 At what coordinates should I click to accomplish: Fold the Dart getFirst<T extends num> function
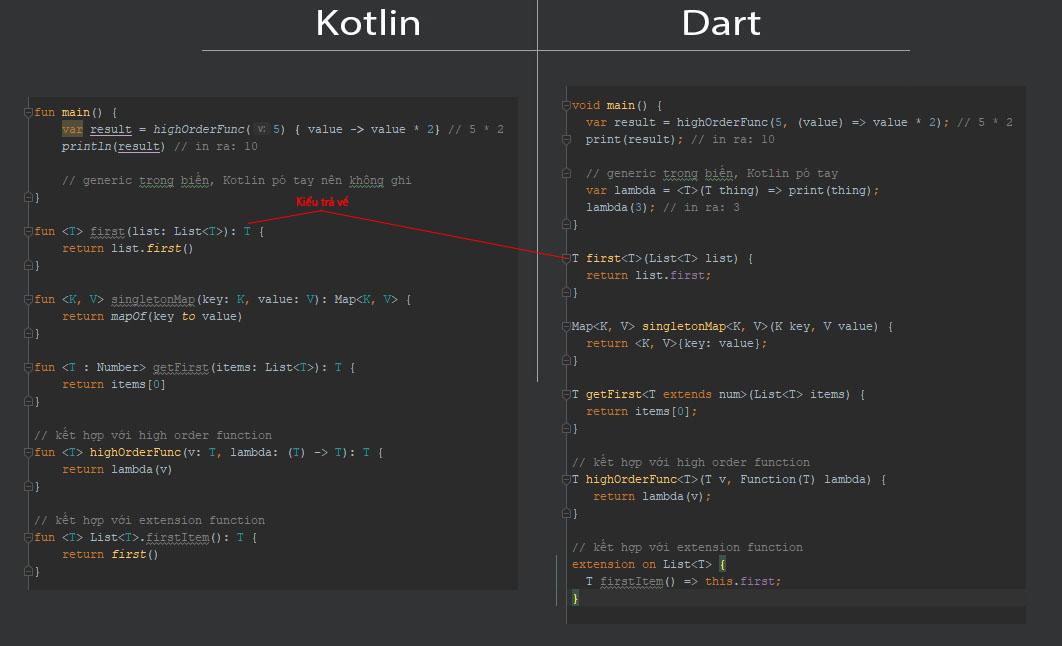pos(566,394)
